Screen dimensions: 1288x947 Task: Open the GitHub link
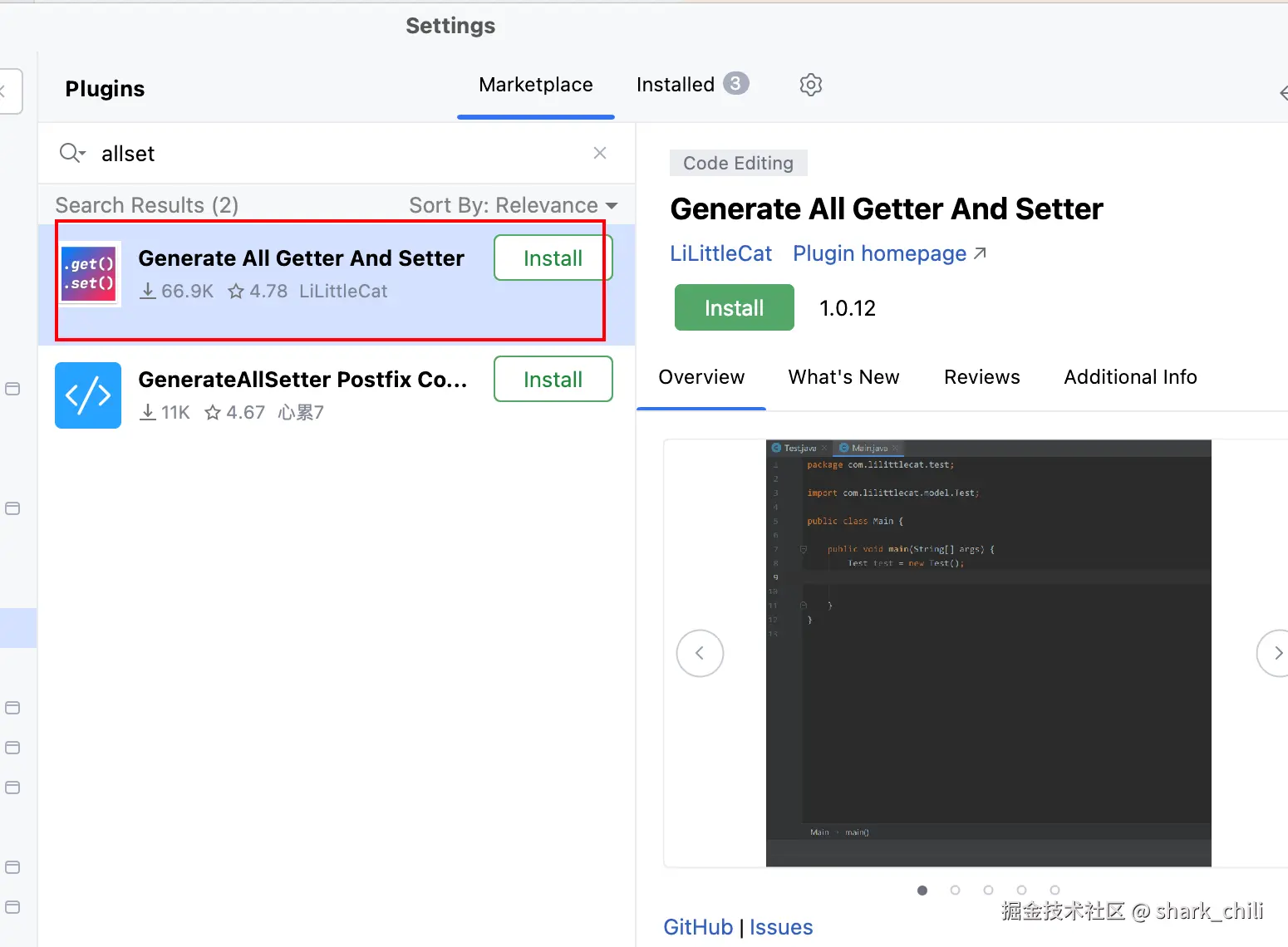698,927
